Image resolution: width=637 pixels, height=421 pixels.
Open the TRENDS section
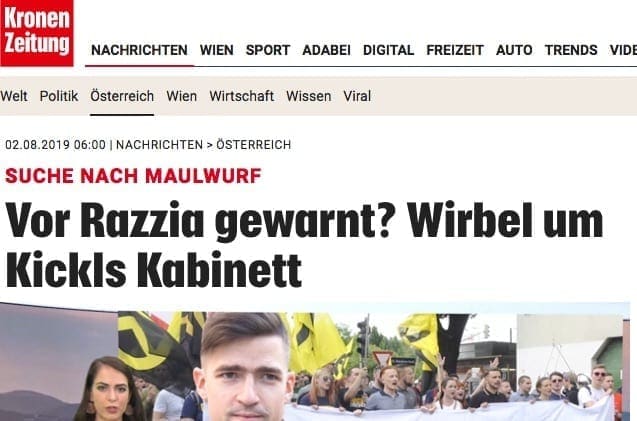click(x=571, y=50)
